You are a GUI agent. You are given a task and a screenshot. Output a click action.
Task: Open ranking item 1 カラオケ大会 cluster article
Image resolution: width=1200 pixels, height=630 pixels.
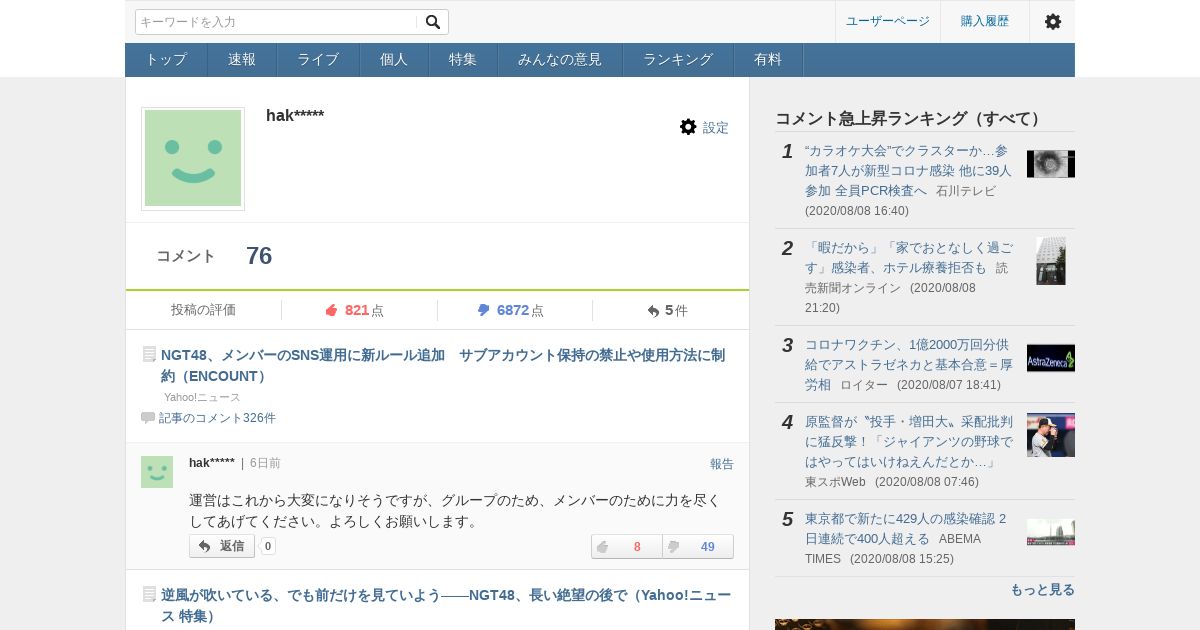click(x=908, y=170)
